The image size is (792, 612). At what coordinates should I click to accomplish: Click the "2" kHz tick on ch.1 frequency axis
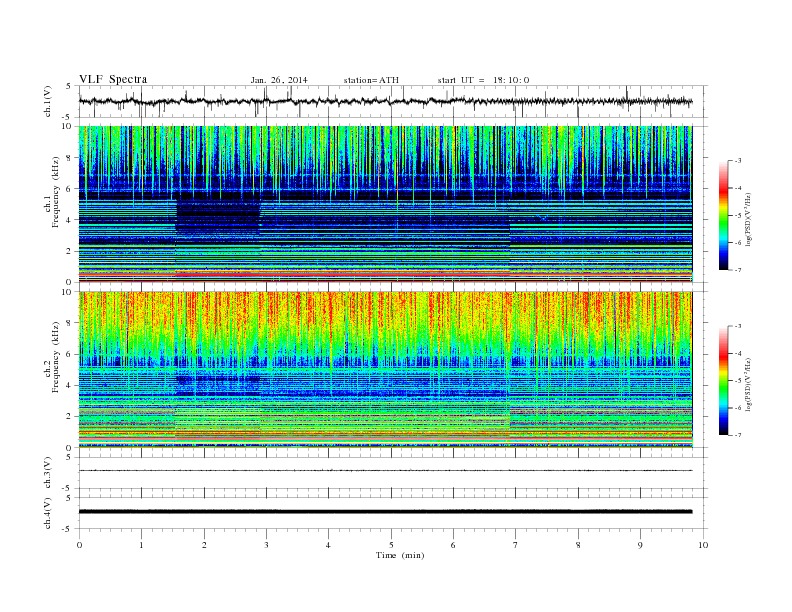point(69,251)
